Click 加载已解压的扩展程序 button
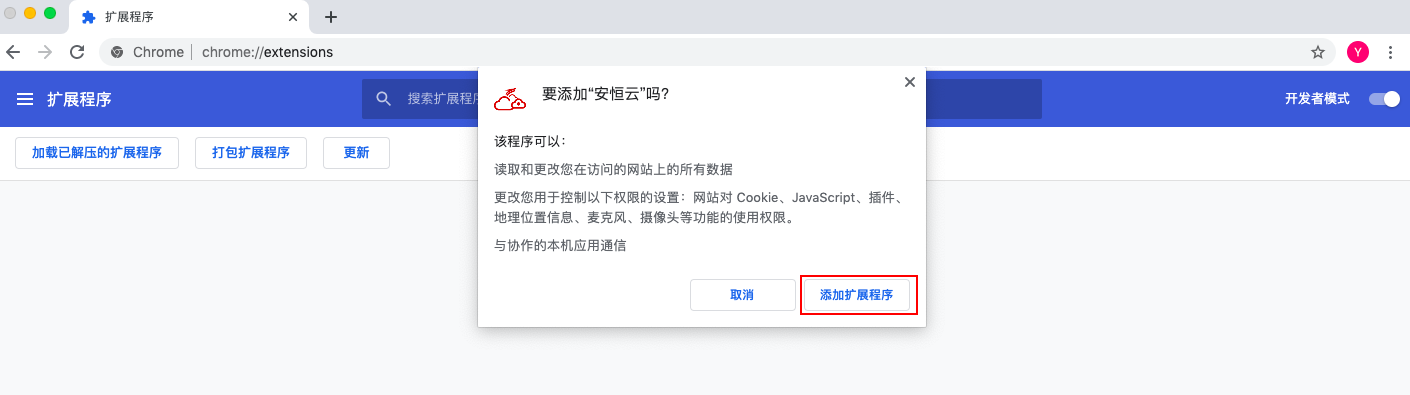The width and height of the screenshot is (1410, 395). coord(97,153)
